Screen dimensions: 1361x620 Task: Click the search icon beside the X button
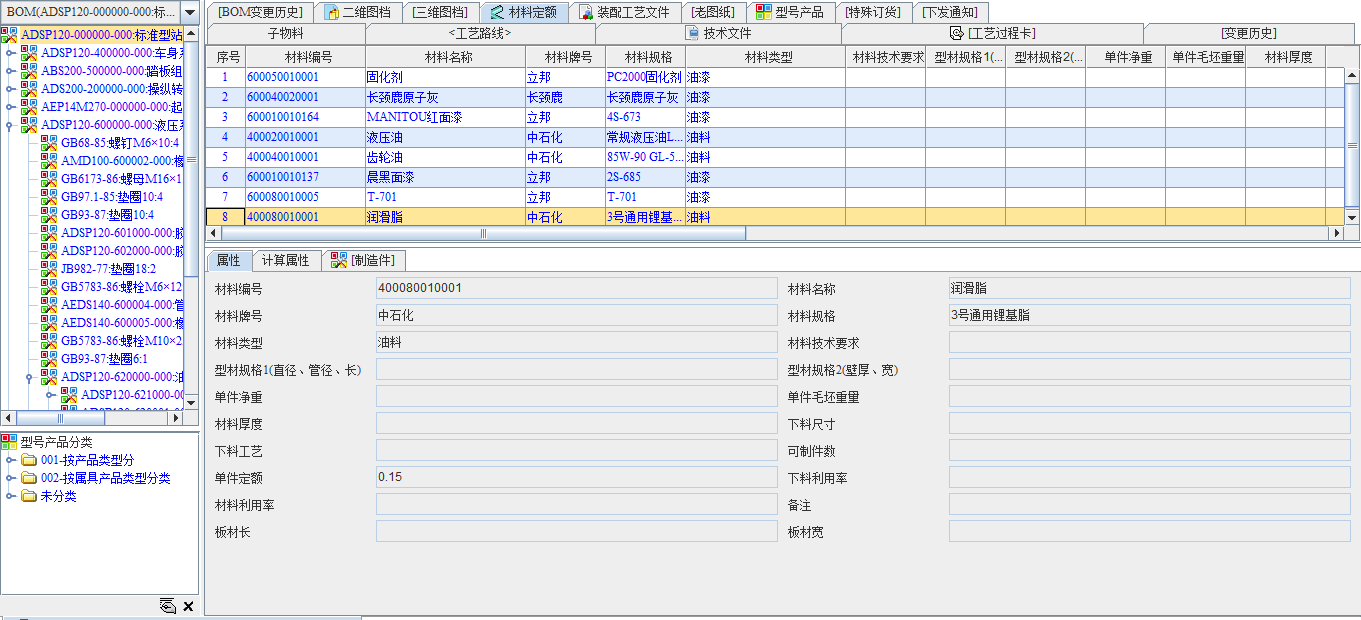coord(167,606)
